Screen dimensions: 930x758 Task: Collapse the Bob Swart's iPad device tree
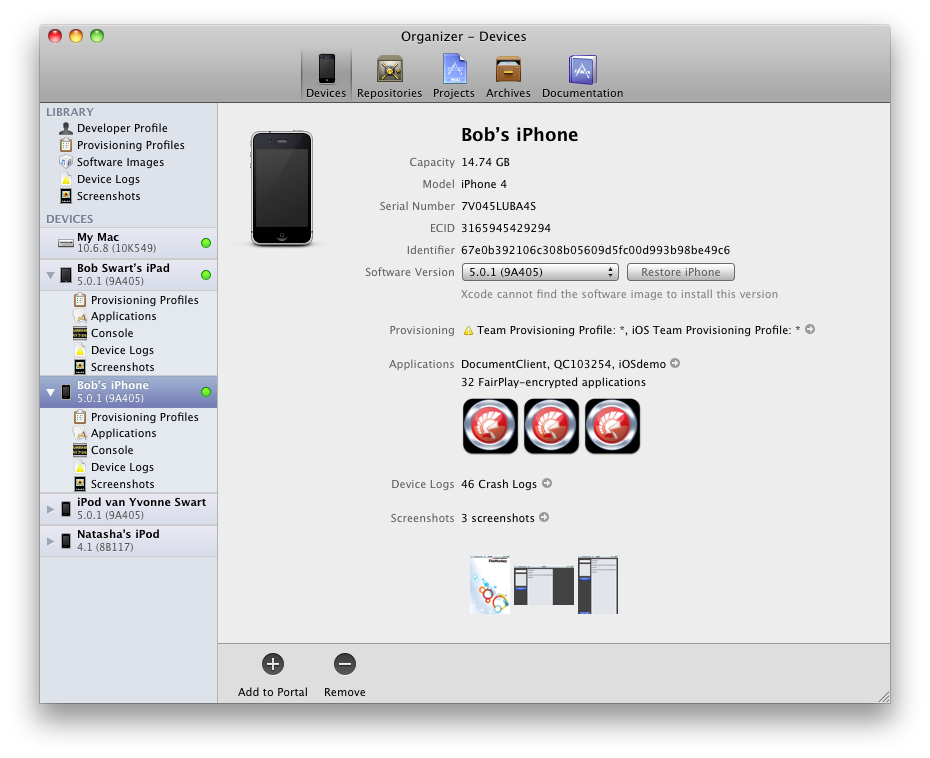50,275
